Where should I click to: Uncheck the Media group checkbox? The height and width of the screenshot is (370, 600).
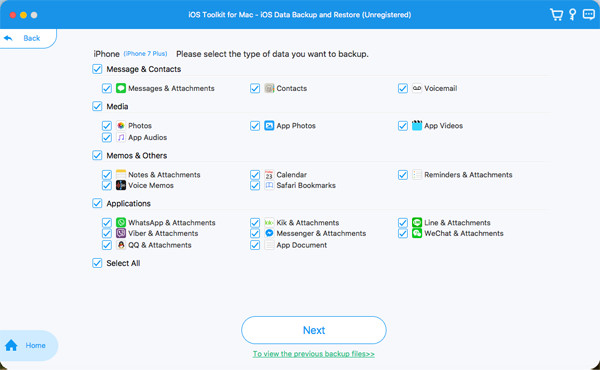pyautogui.click(x=97, y=106)
